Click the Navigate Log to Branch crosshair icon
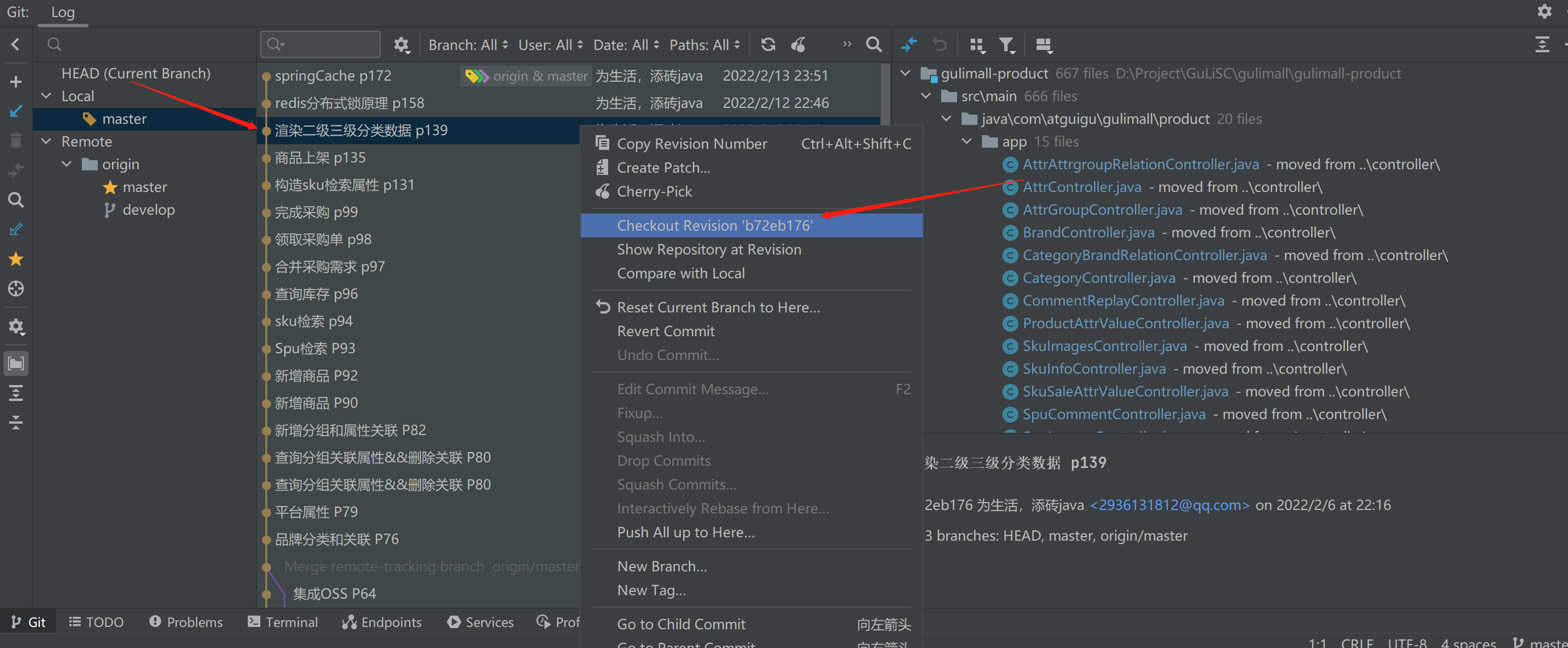This screenshot has height=648, width=1568. click(x=16, y=289)
